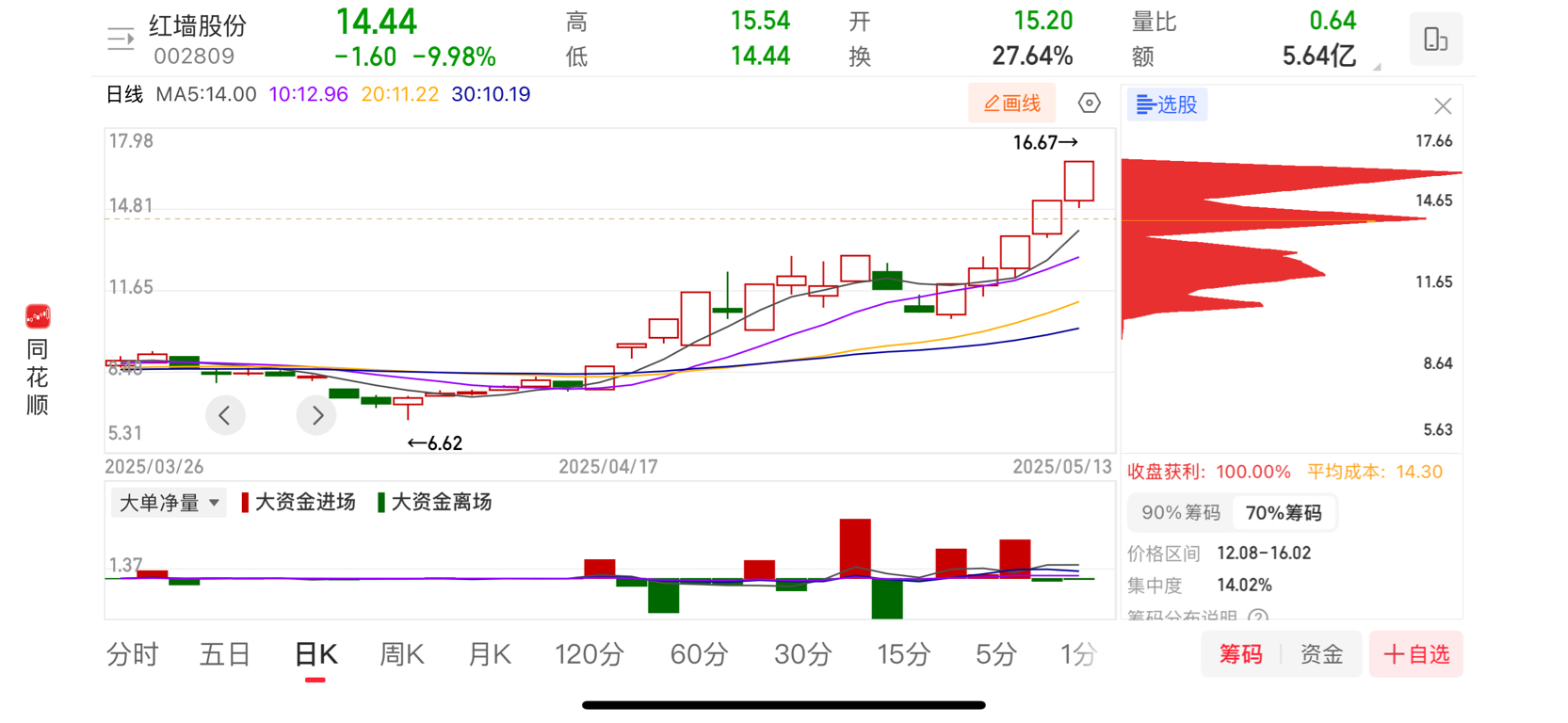
Task: Open chip distribution help icon
Action: [x=1258, y=618]
